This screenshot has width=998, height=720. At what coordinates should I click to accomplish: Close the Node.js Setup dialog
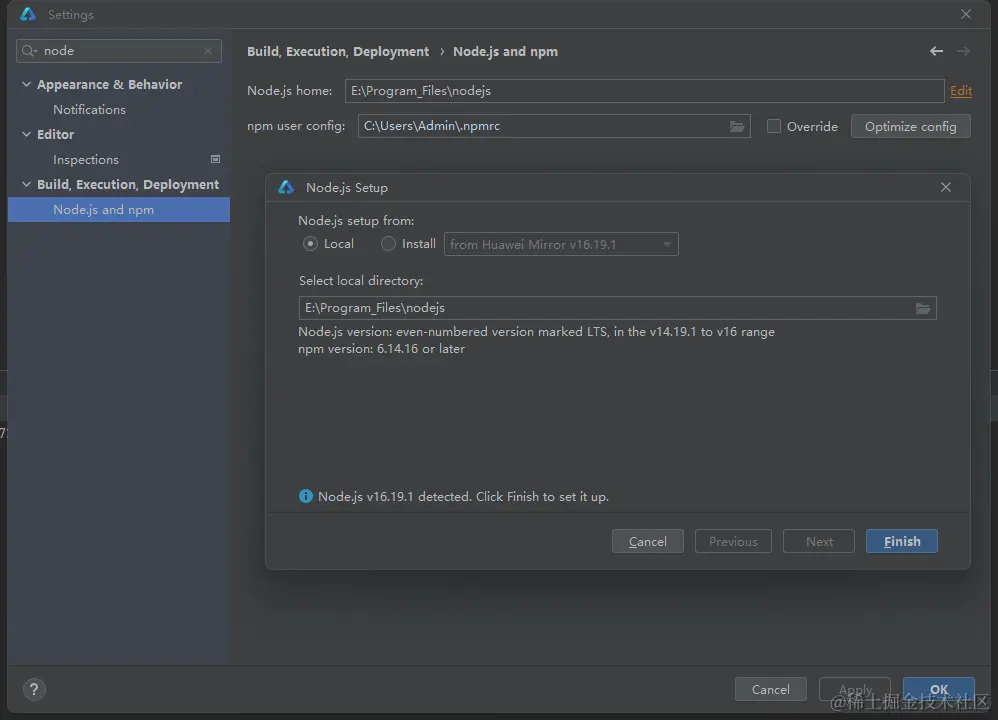coord(946,187)
